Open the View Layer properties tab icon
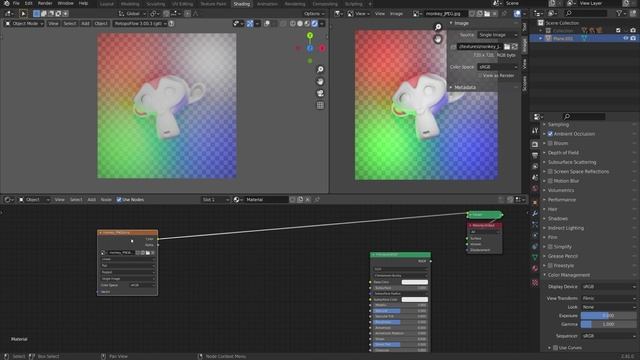Viewport: 640px width, 360px height. 535,167
